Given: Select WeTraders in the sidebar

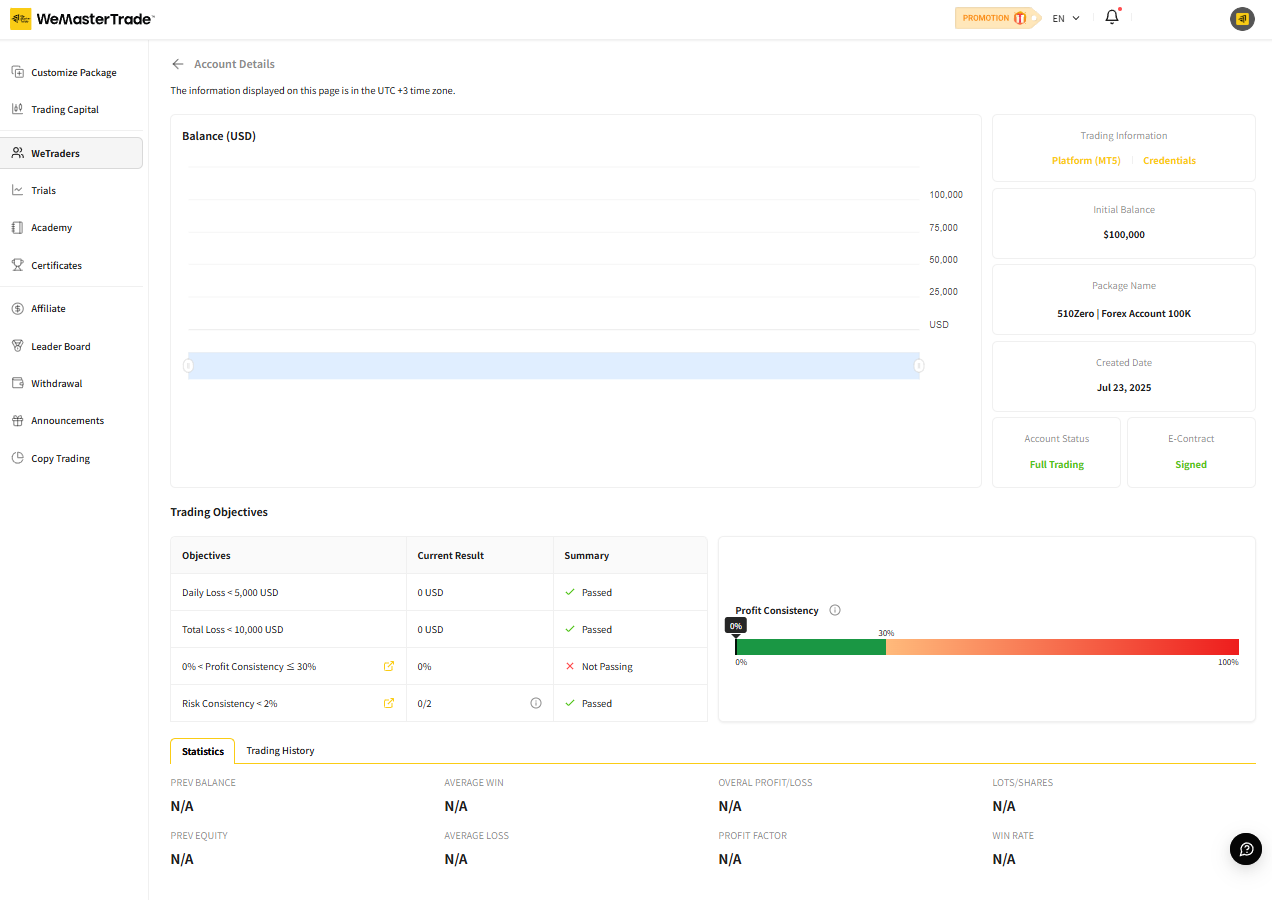Looking at the screenshot, I should point(72,153).
